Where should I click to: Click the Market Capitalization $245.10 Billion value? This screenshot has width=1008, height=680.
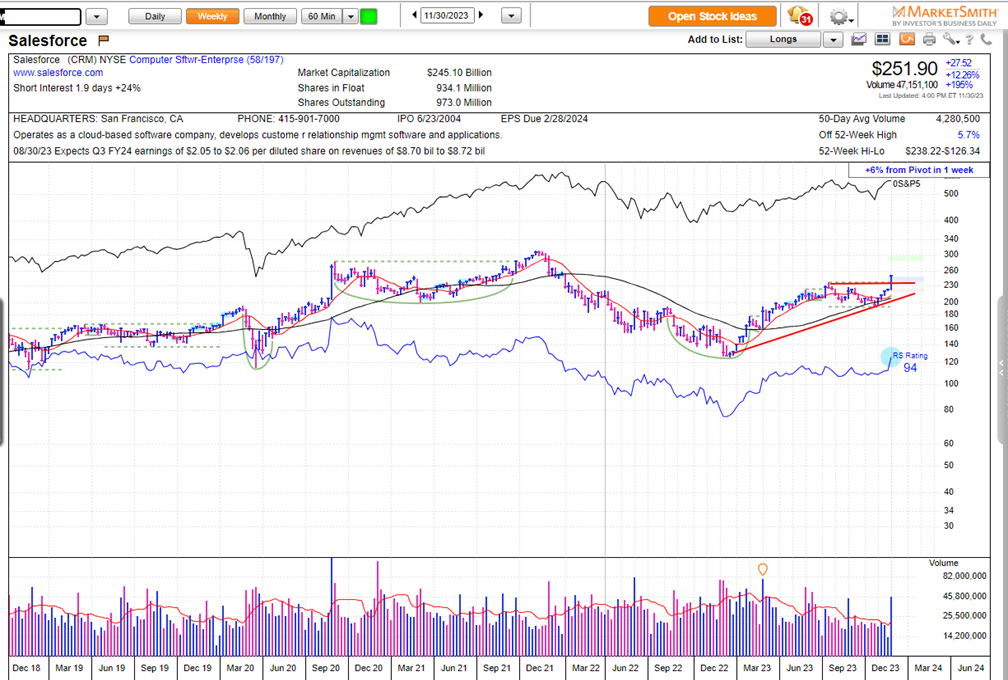click(x=459, y=73)
